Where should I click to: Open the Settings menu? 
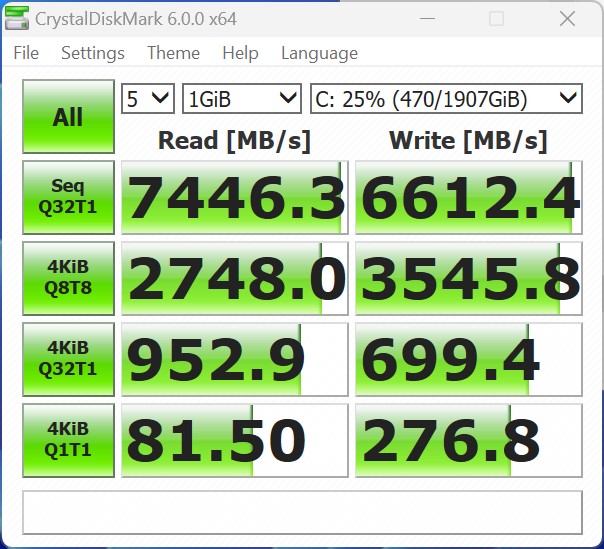93,53
